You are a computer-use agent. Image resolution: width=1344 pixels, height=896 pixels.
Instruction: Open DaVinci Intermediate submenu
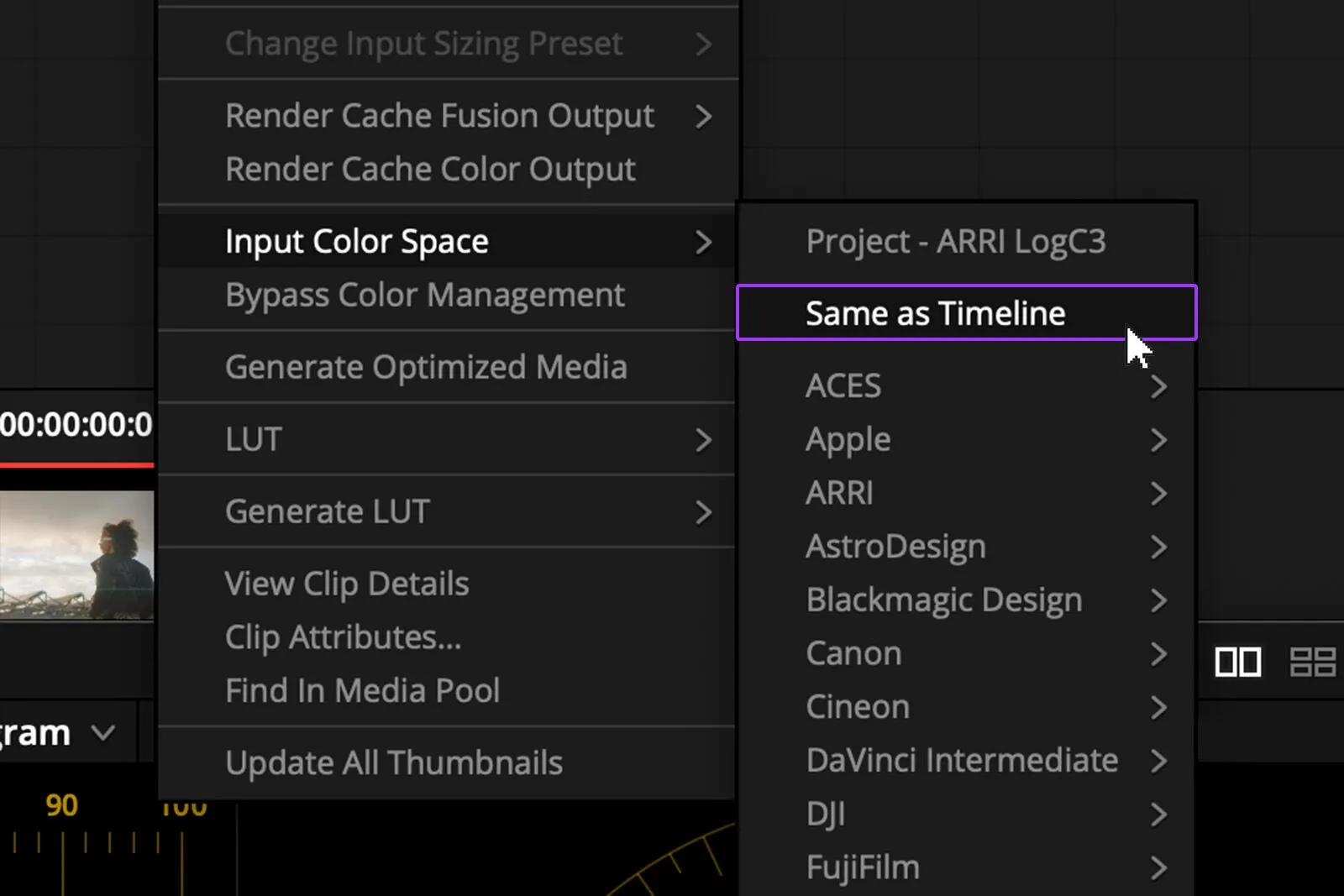point(966,761)
